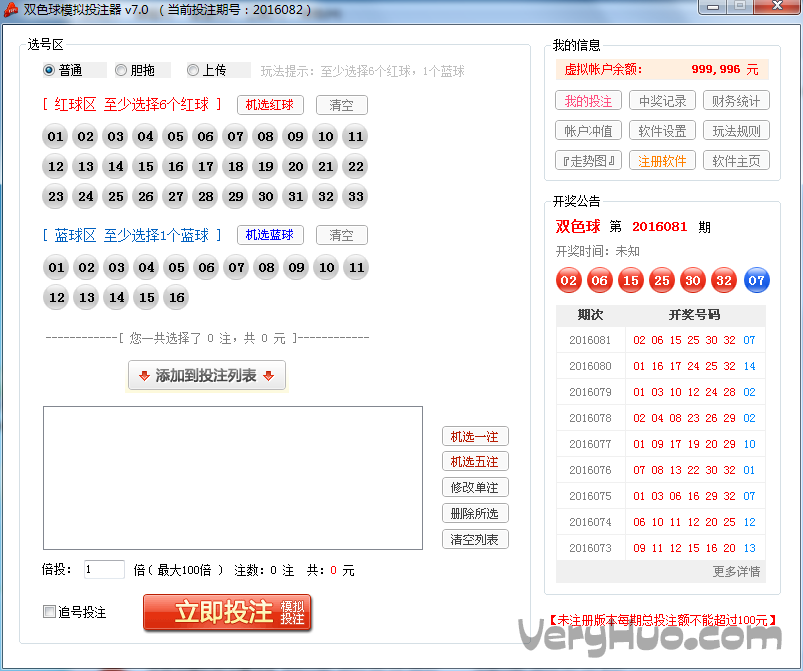Pick red ball number 16

175,166
